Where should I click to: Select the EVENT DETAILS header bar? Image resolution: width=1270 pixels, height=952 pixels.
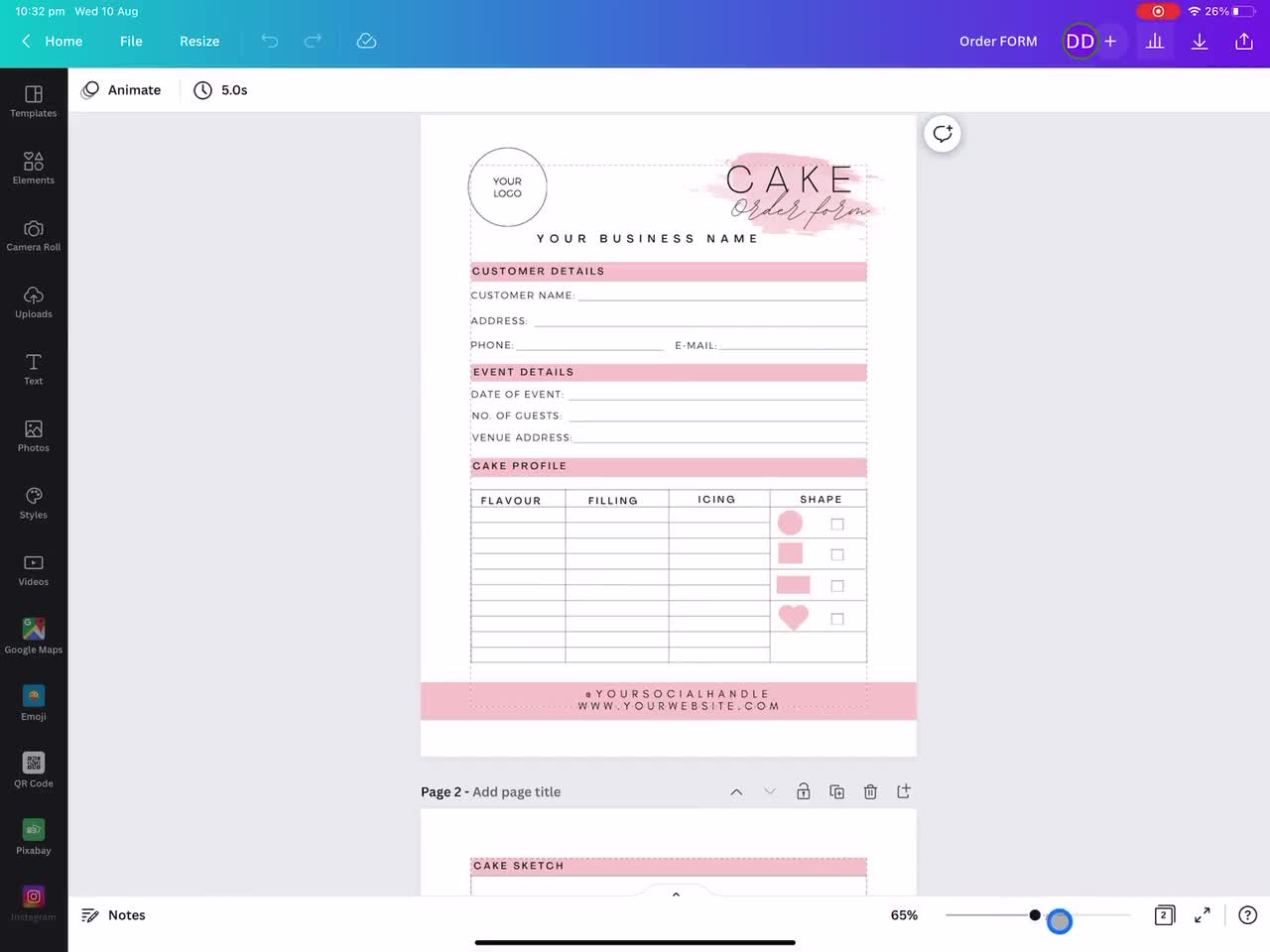(669, 373)
